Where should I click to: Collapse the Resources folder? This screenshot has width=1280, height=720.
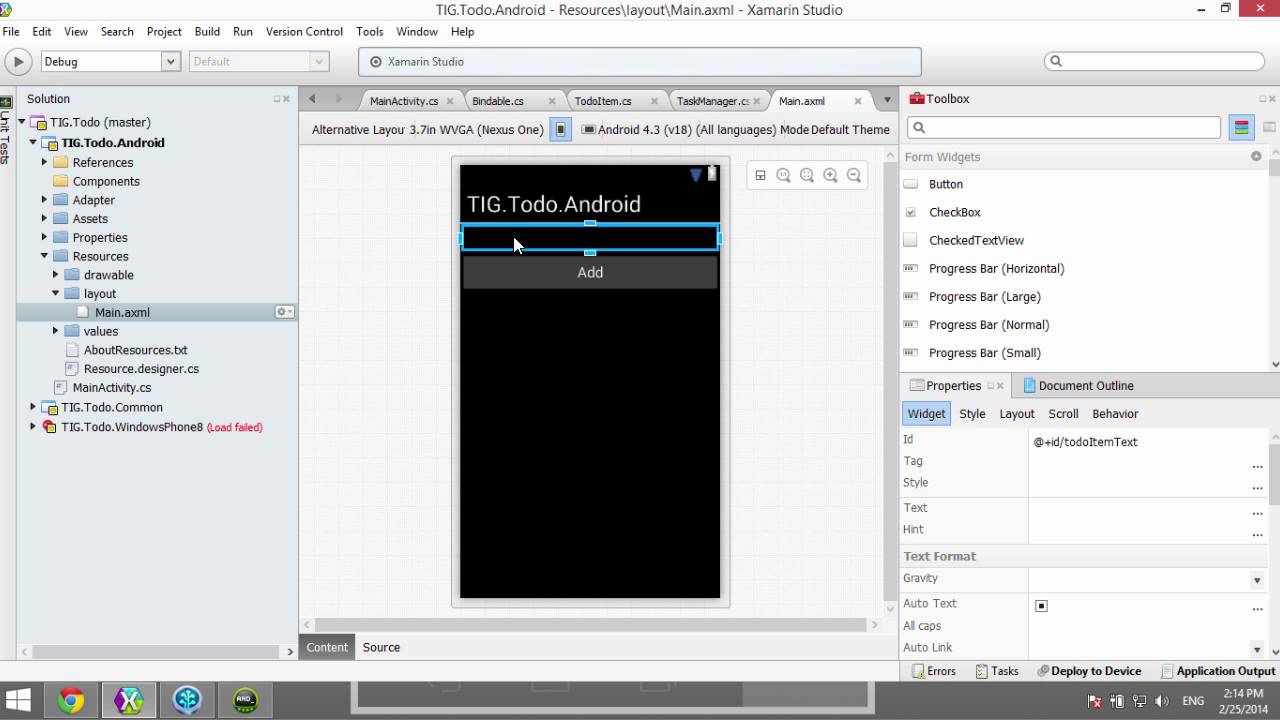pos(44,256)
